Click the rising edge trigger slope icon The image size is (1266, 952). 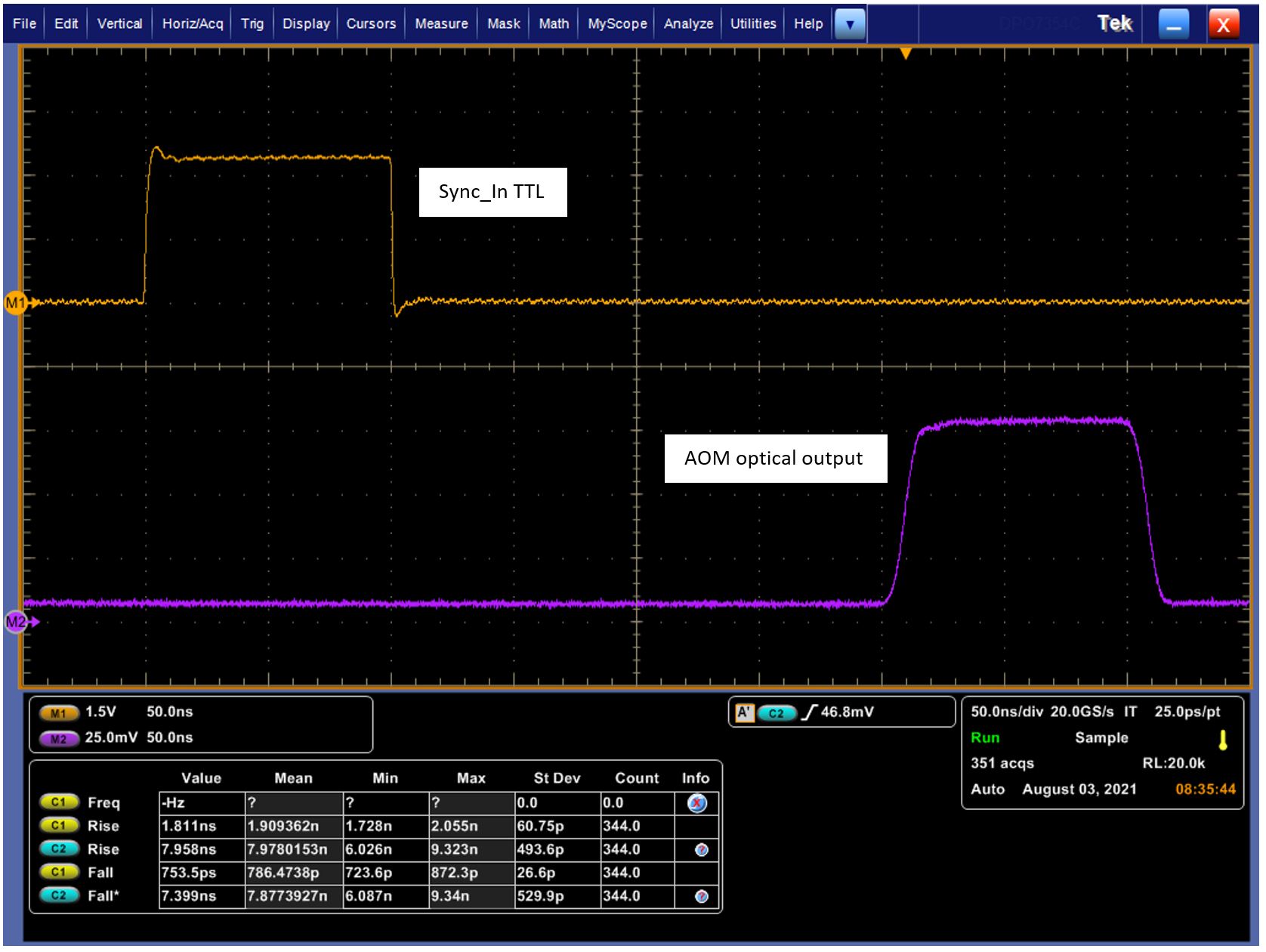click(x=809, y=712)
